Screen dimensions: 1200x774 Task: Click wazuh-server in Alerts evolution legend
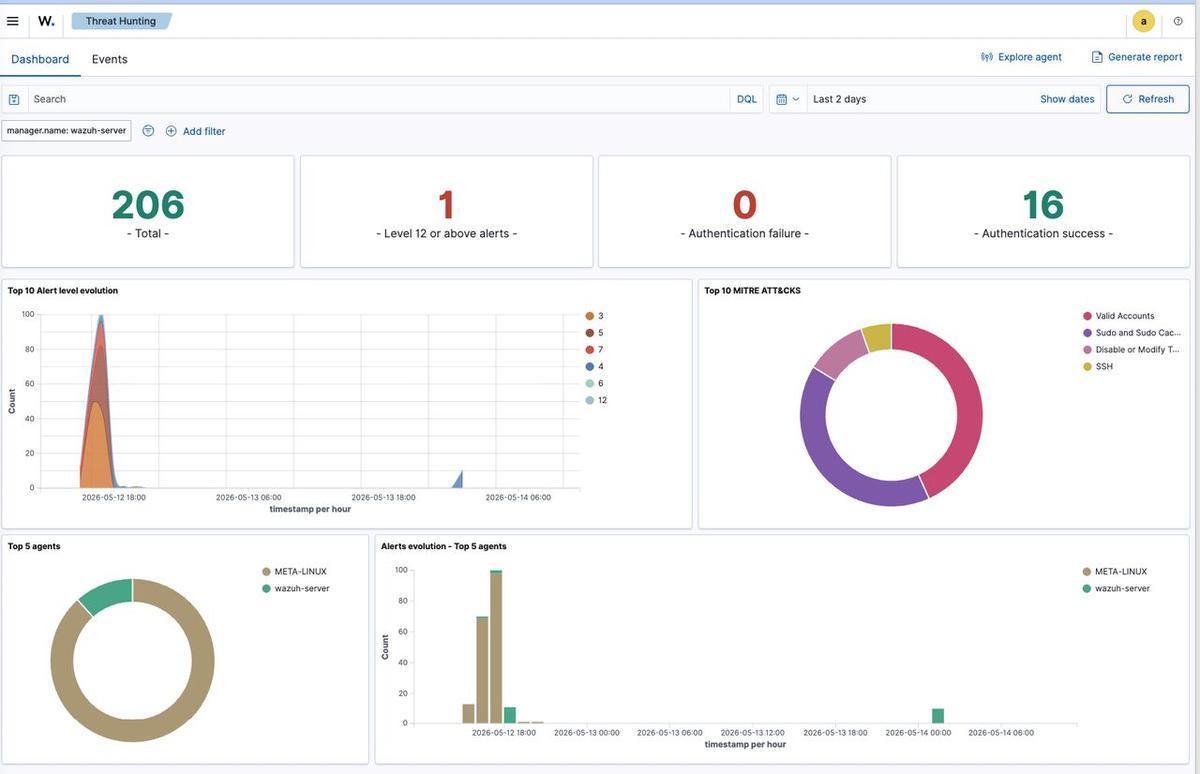1115,589
